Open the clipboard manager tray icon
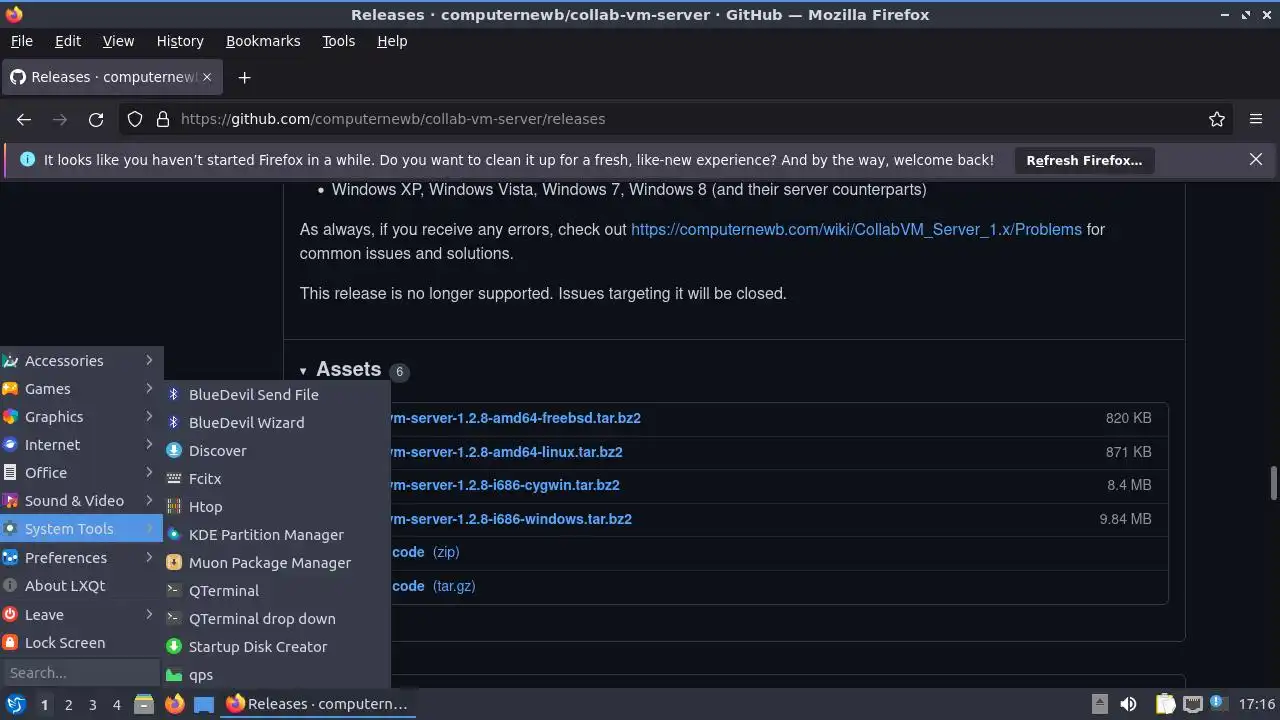The width and height of the screenshot is (1280, 720). click(1165, 704)
